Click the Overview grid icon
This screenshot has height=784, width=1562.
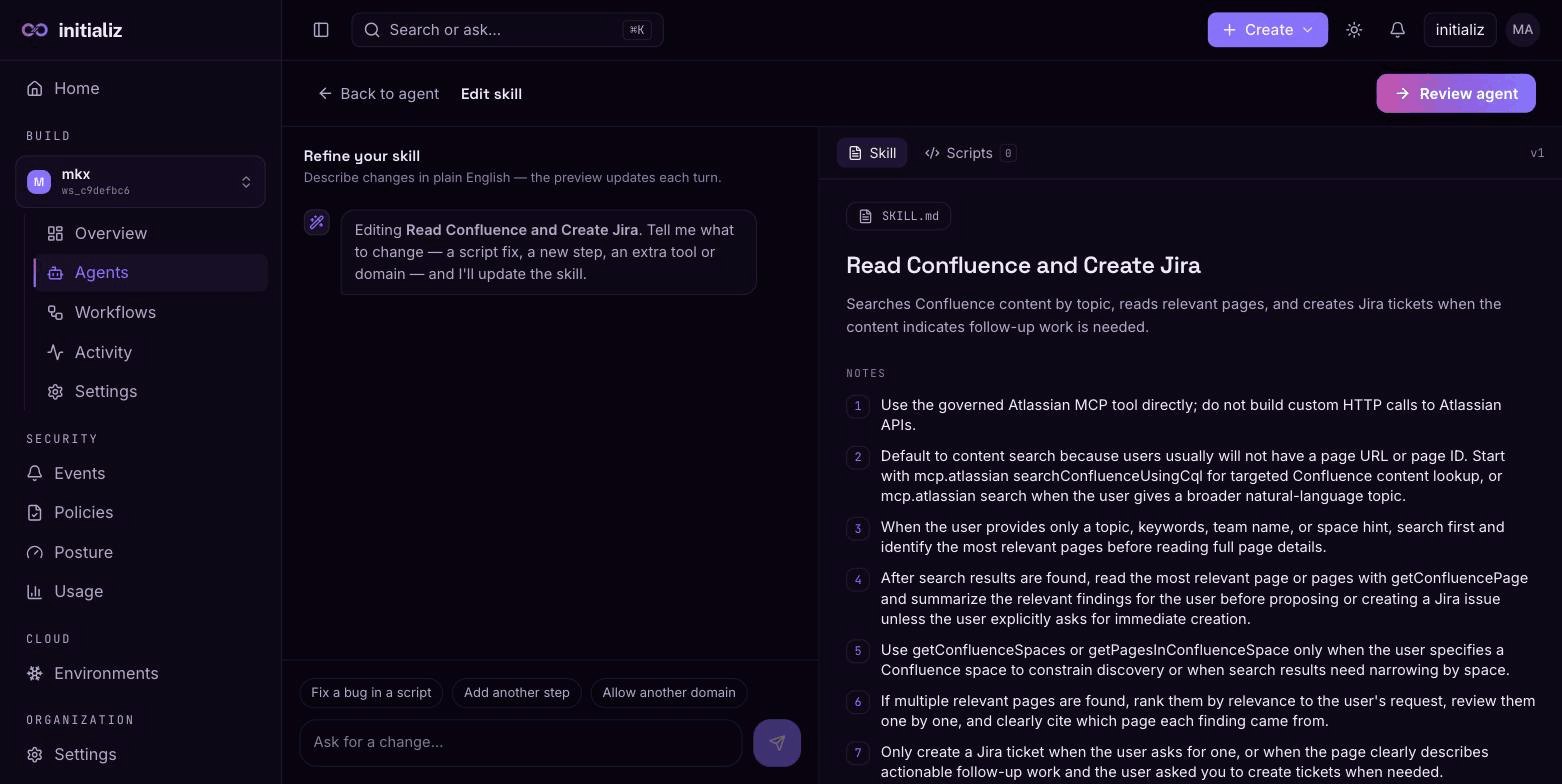click(55, 233)
